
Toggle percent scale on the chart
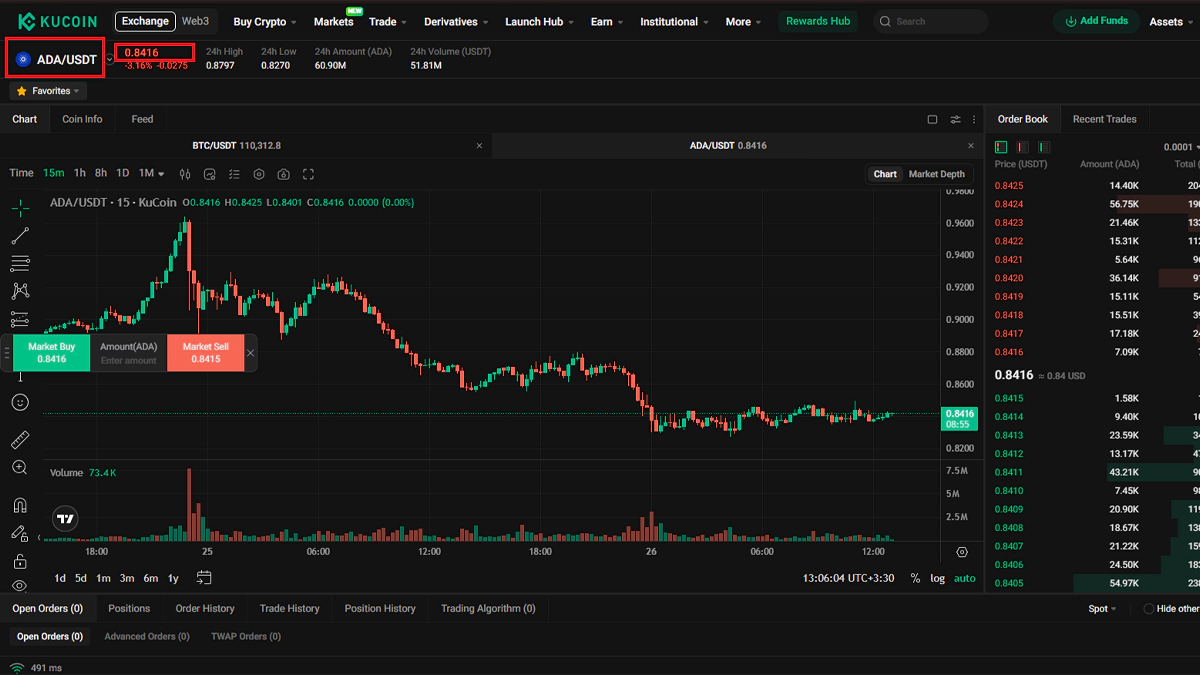(915, 578)
